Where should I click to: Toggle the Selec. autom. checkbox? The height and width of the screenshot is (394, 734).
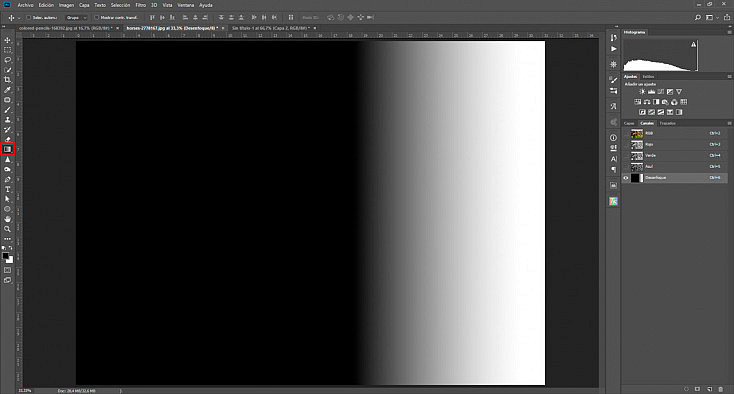point(29,17)
